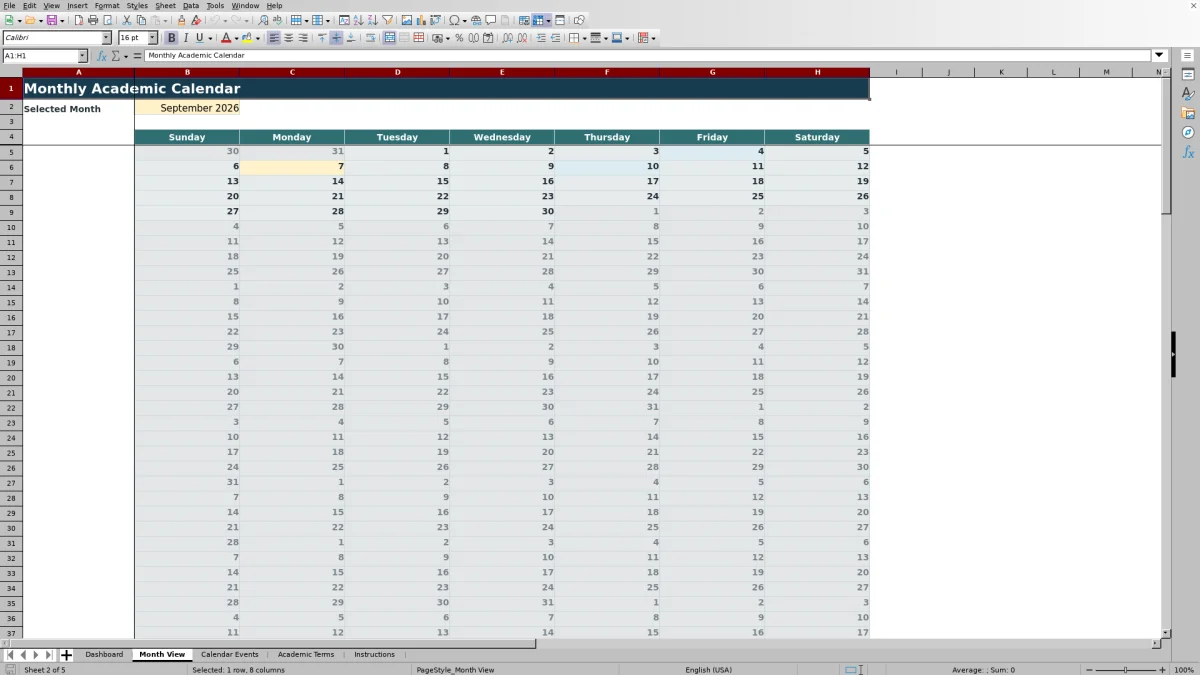Open the sidebar Gallery icon
Screen dimensions: 1200x675
pos(1188,113)
